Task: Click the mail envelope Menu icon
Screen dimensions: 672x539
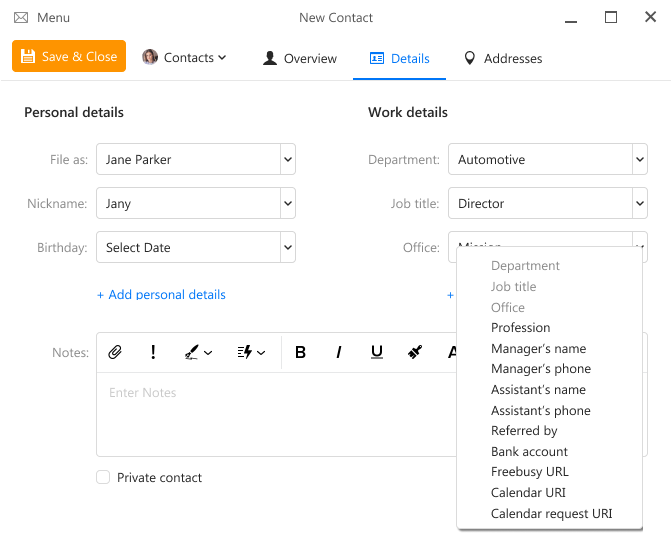Action: (x=21, y=18)
